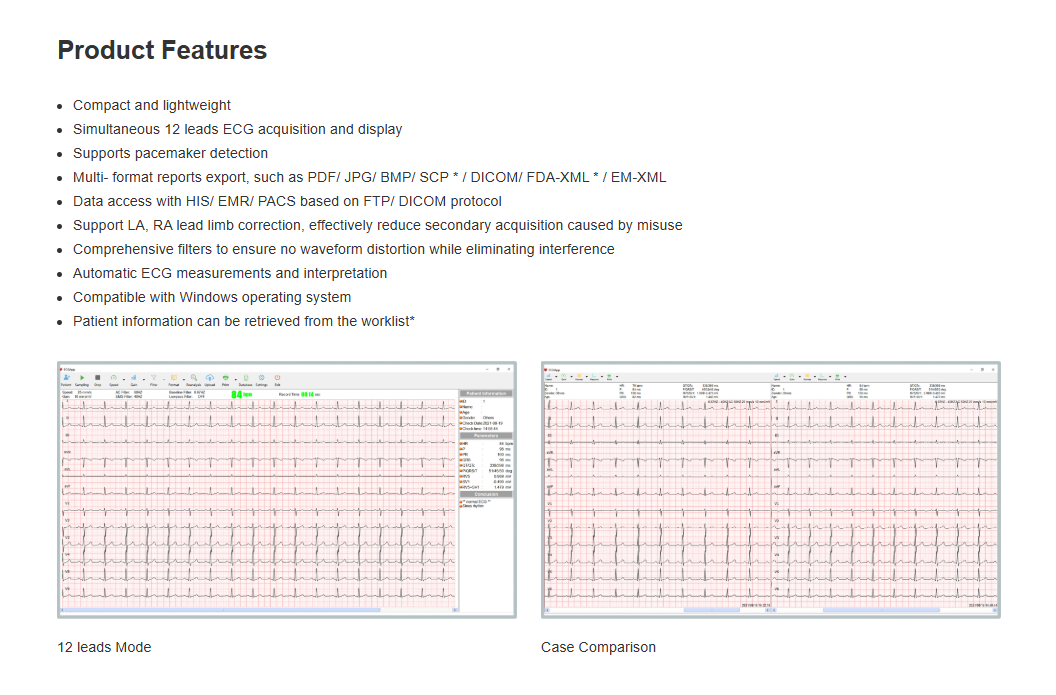Open Speed dropdown arrow in Case Comparison right pane
The height and width of the screenshot is (695, 1056).
(x=785, y=376)
